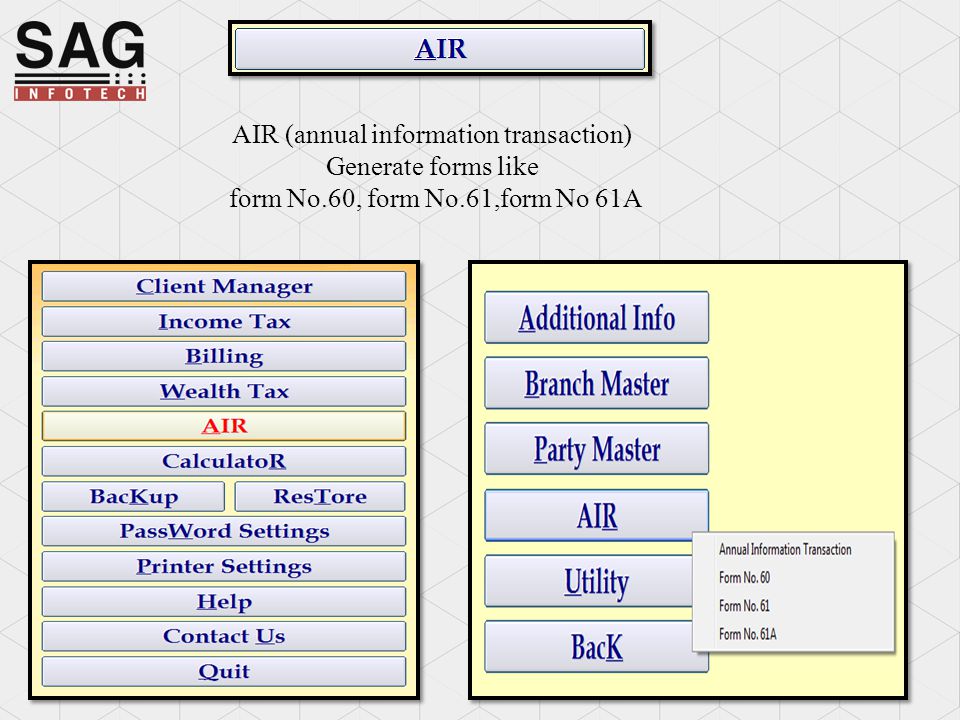
Task: Open the Help button
Action: (223, 602)
